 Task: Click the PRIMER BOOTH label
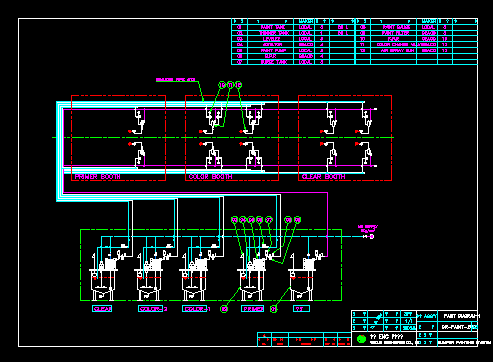click(x=97, y=177)
